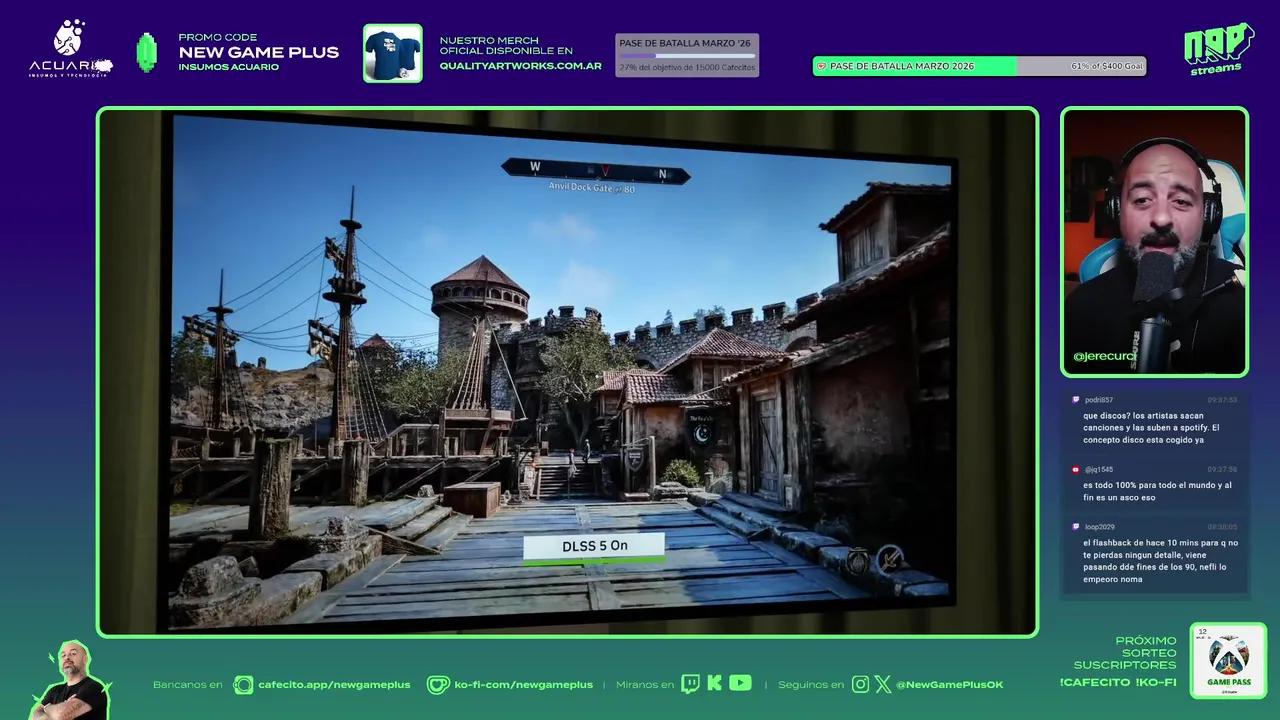The image size is (1280, 720).
Task: Click the 'Seguinos en' label
Action: pos(810,685)
